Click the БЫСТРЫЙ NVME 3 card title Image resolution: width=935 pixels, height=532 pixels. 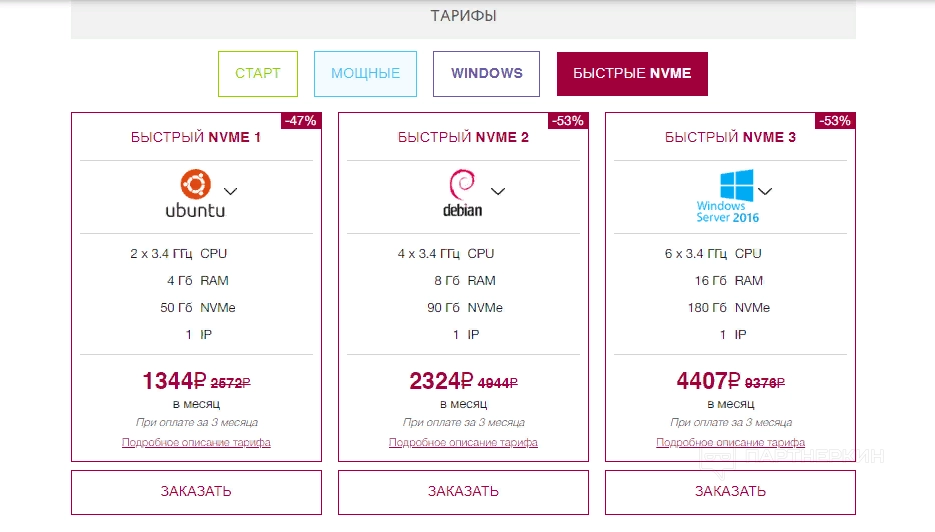click(x=730, y=137)
